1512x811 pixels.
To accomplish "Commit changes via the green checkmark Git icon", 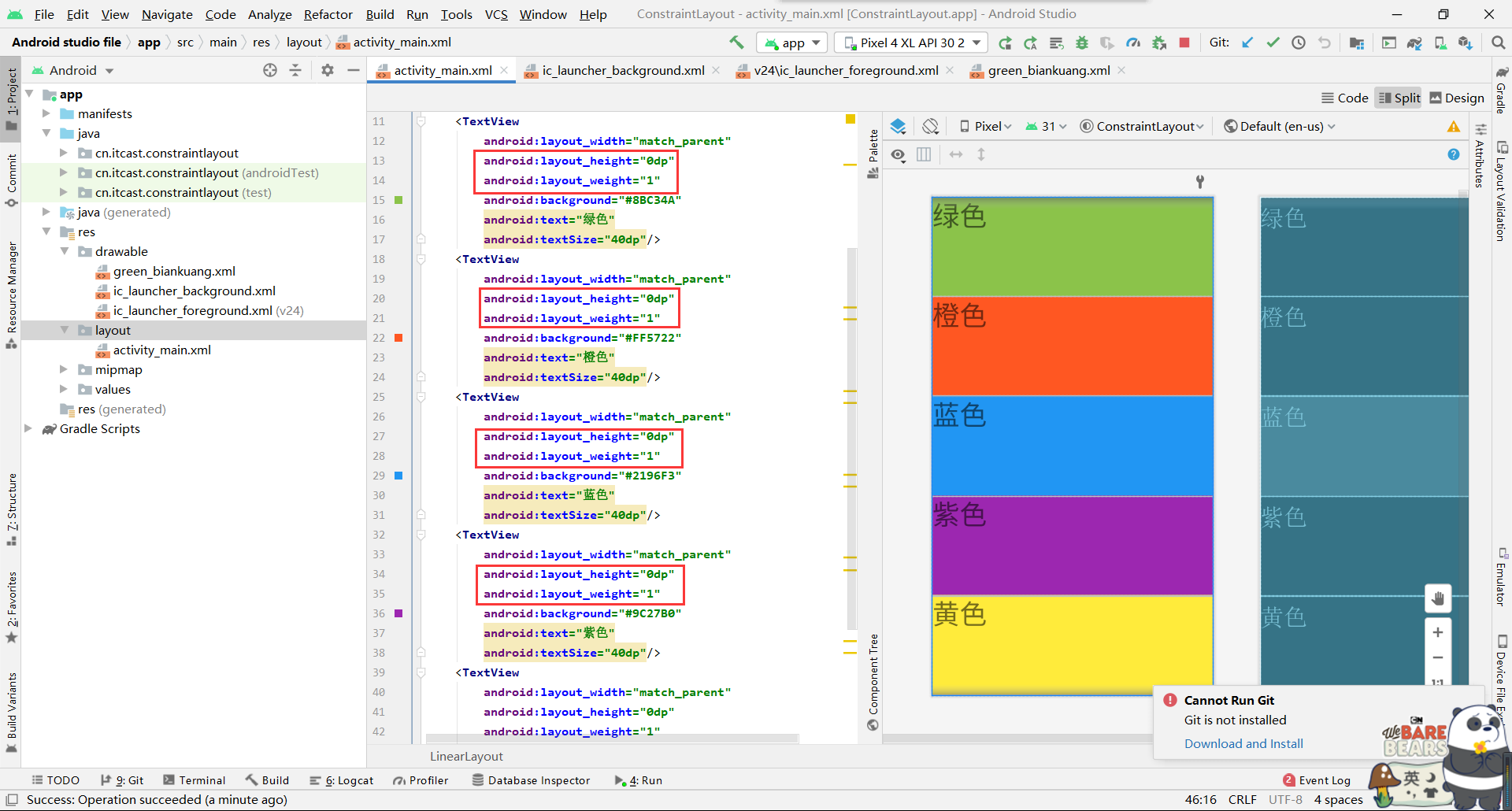I will (x=1273, y=43).
